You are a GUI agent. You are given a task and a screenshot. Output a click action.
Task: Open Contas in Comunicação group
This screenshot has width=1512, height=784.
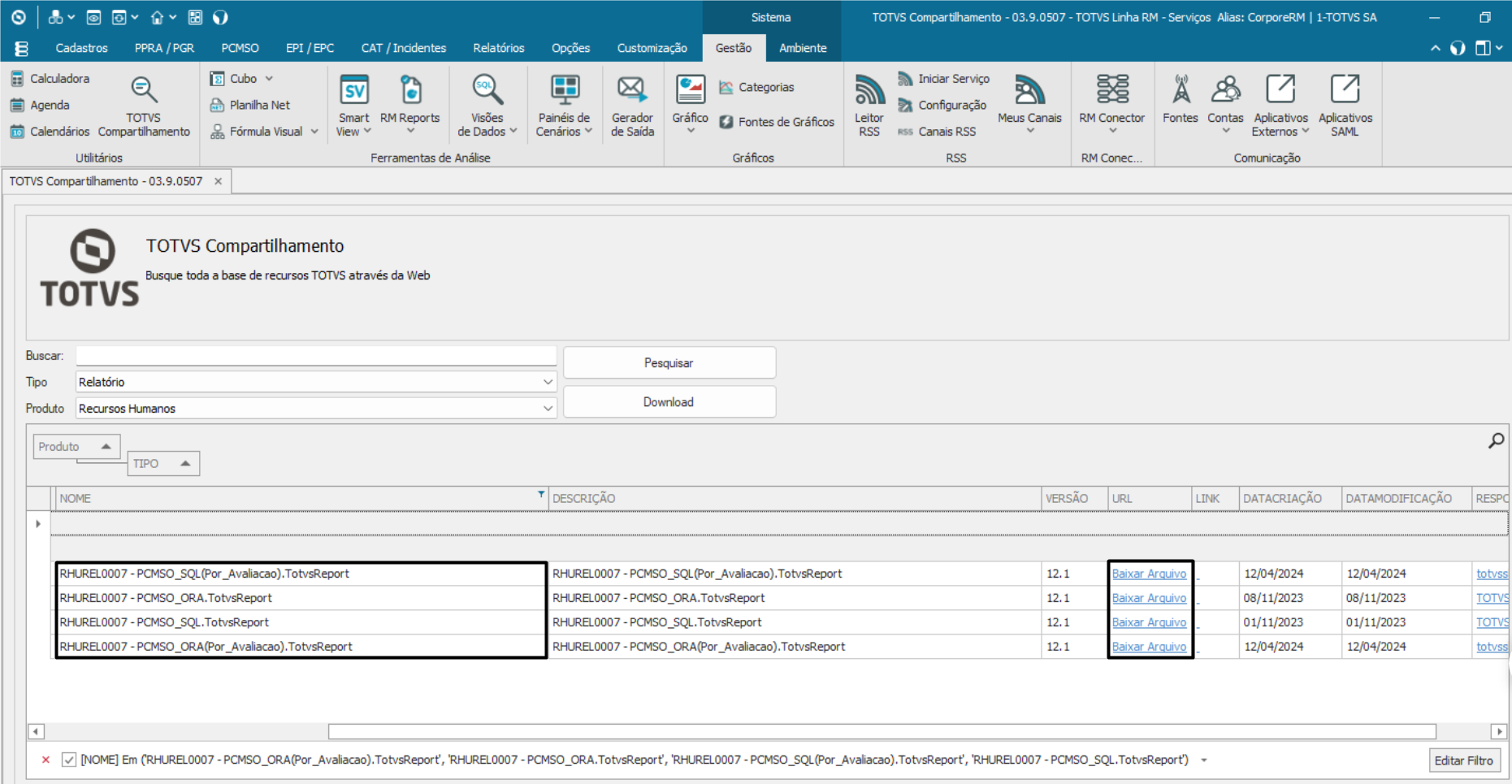(1225, 105)
